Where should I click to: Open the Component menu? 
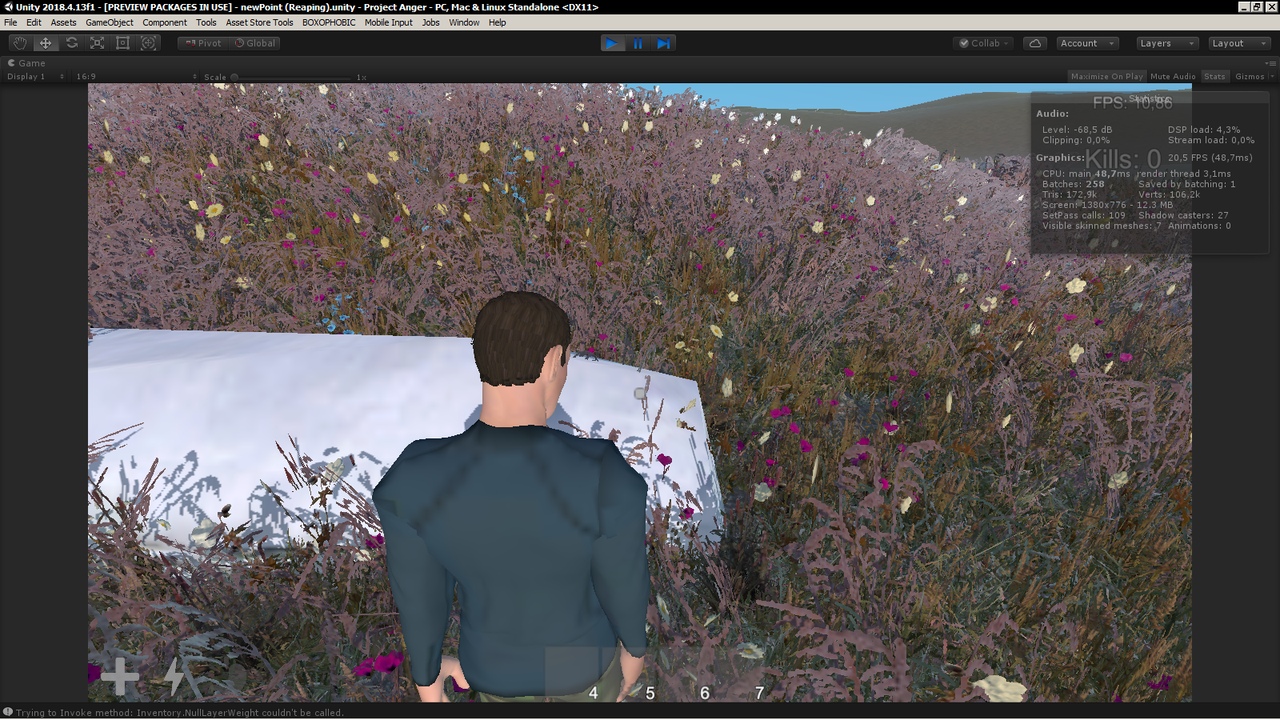click(x=165, y=22)
